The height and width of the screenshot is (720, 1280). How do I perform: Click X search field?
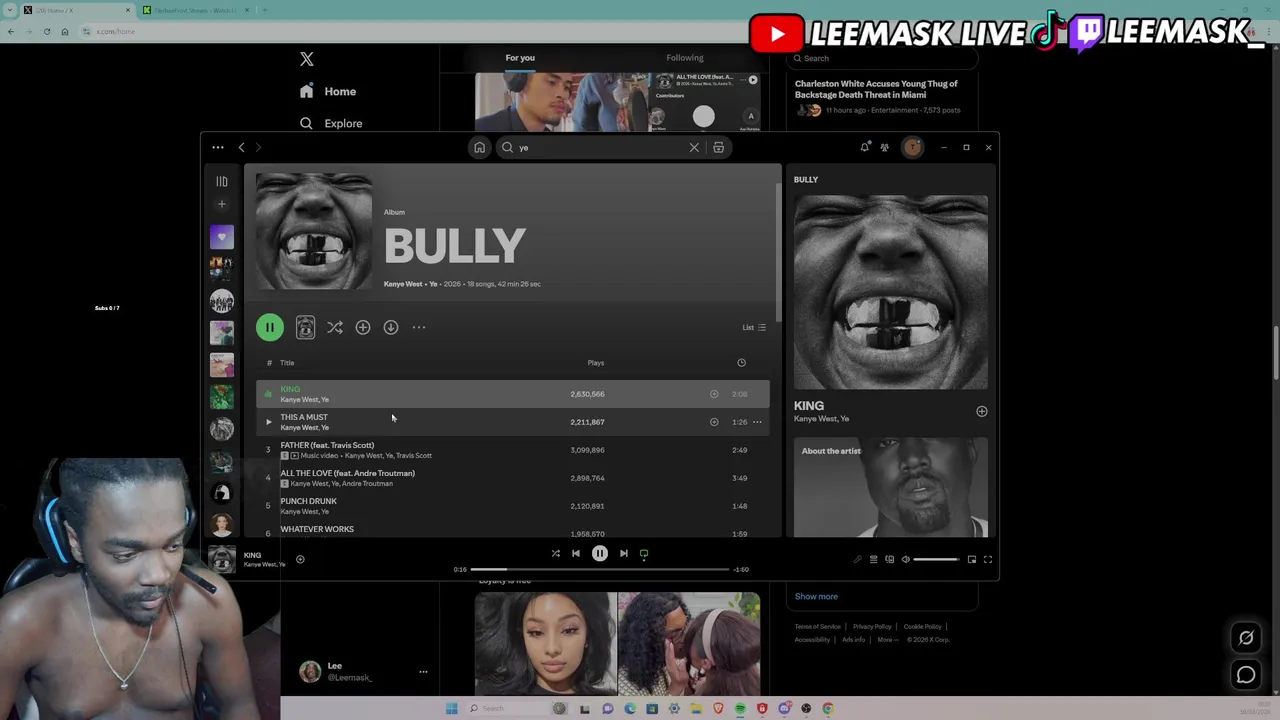point(882,58)
